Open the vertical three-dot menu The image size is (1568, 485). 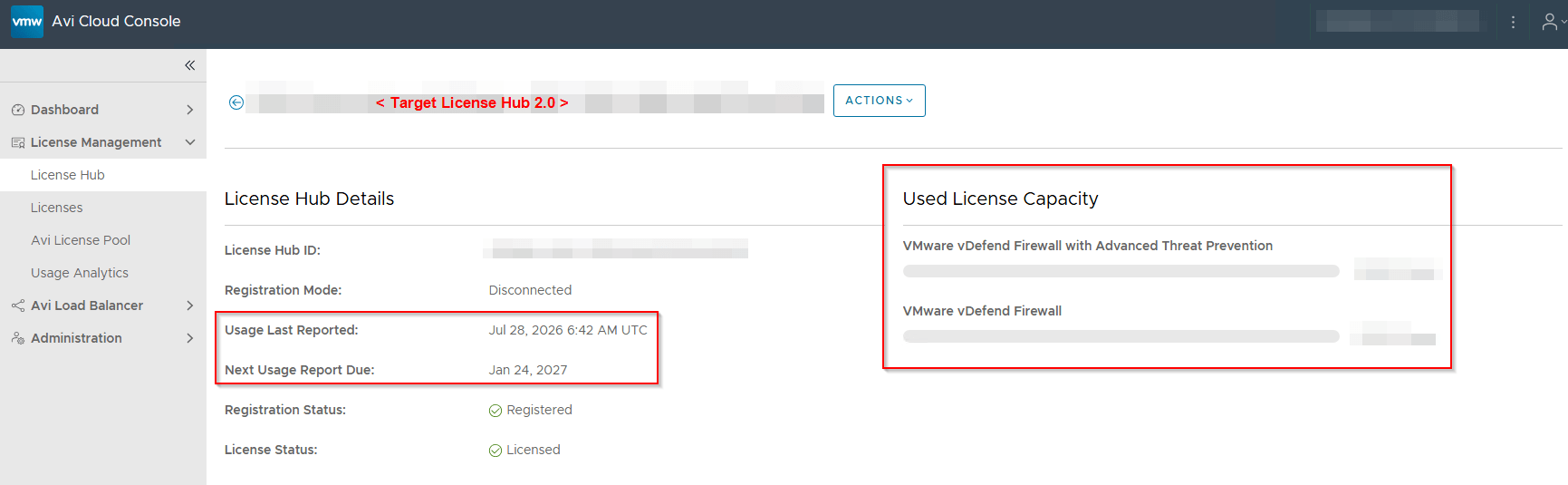pyautogui.click(x=1513, y=22)
